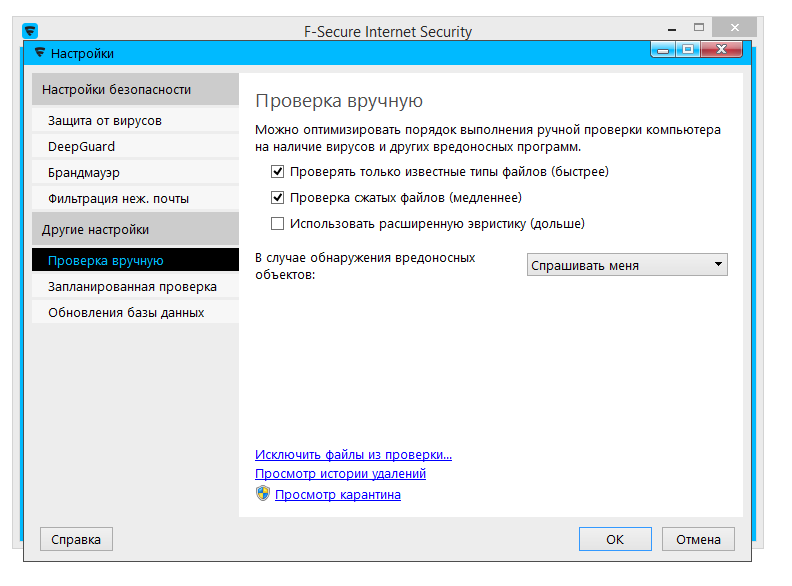Click the shield icon beside quarantine link
This screenshot has height=586, width=792.
pos(263,494)
